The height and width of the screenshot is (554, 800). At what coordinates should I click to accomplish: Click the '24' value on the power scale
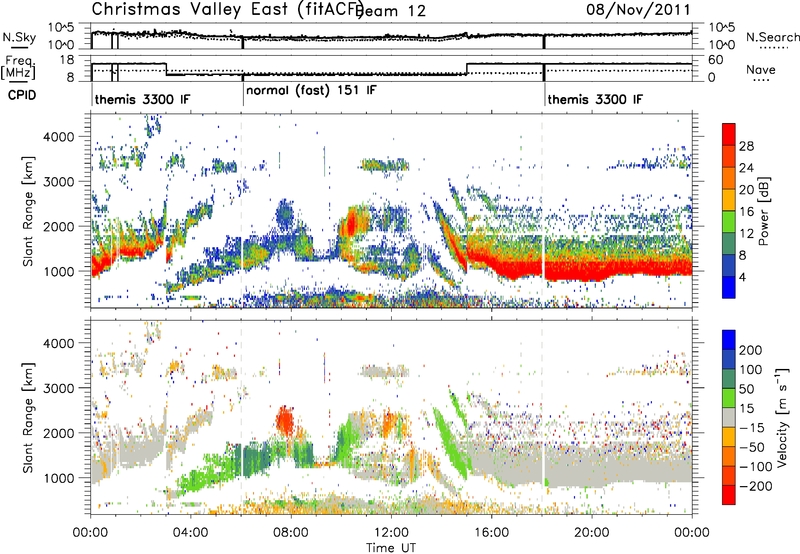[746, 168]
